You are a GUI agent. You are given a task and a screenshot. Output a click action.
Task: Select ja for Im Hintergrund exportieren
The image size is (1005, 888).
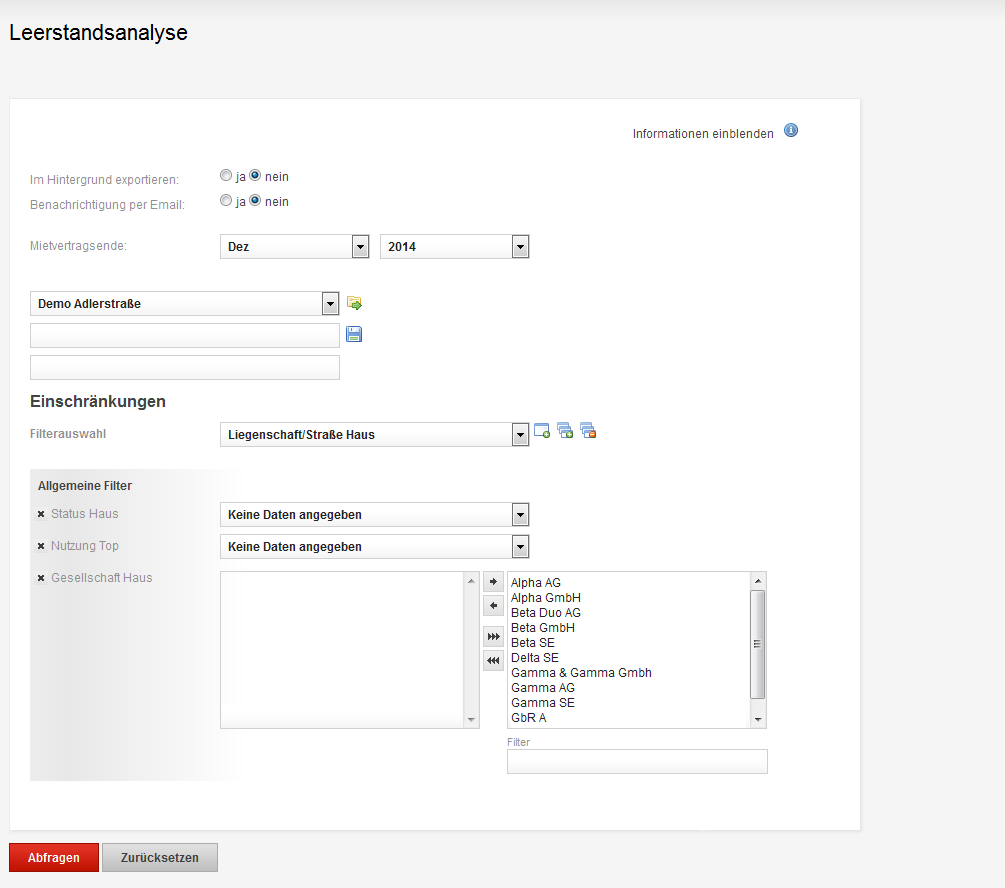tap(226, 175)
